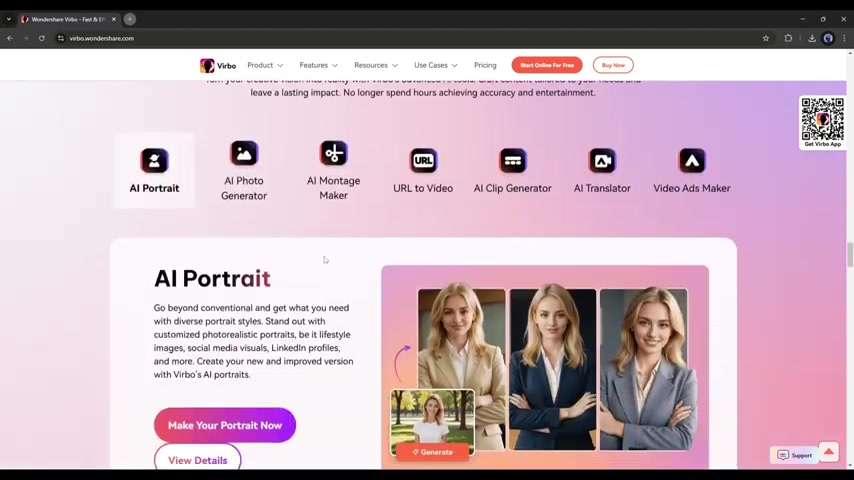
Task: Select the AI Portrait tab label
Action: (154, 188)
